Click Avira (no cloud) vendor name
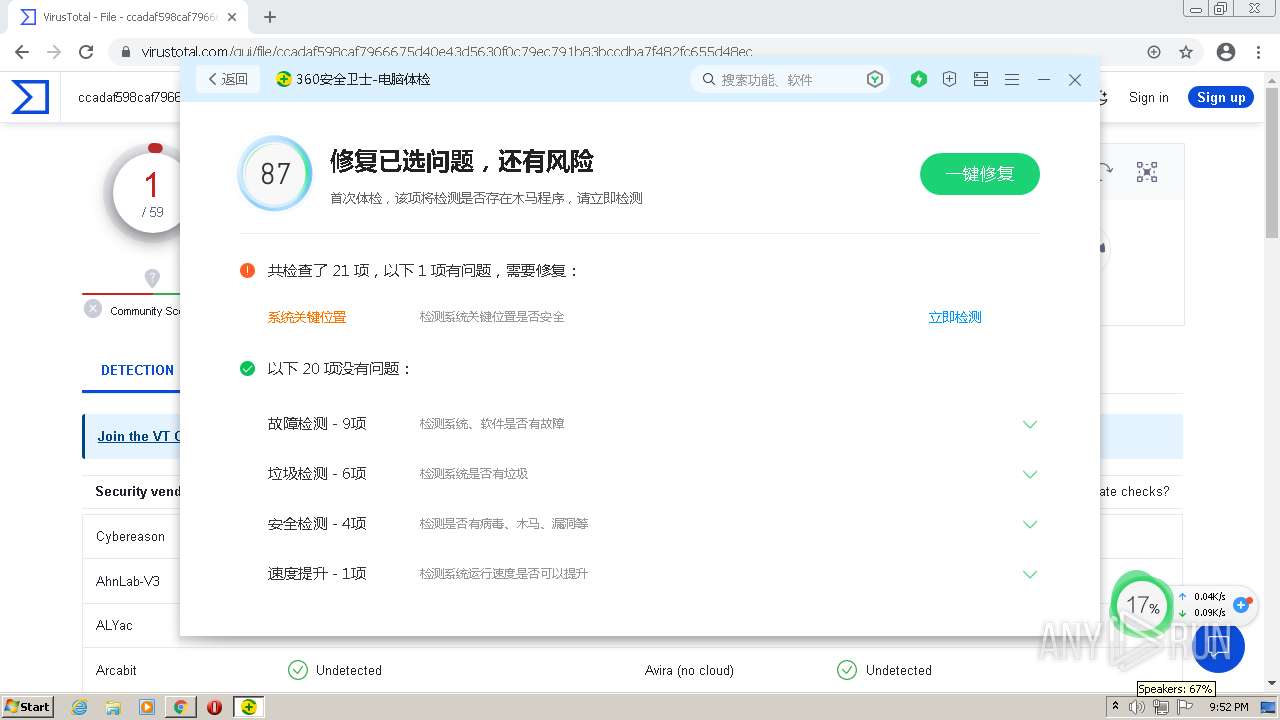 [x=689, y=670]
